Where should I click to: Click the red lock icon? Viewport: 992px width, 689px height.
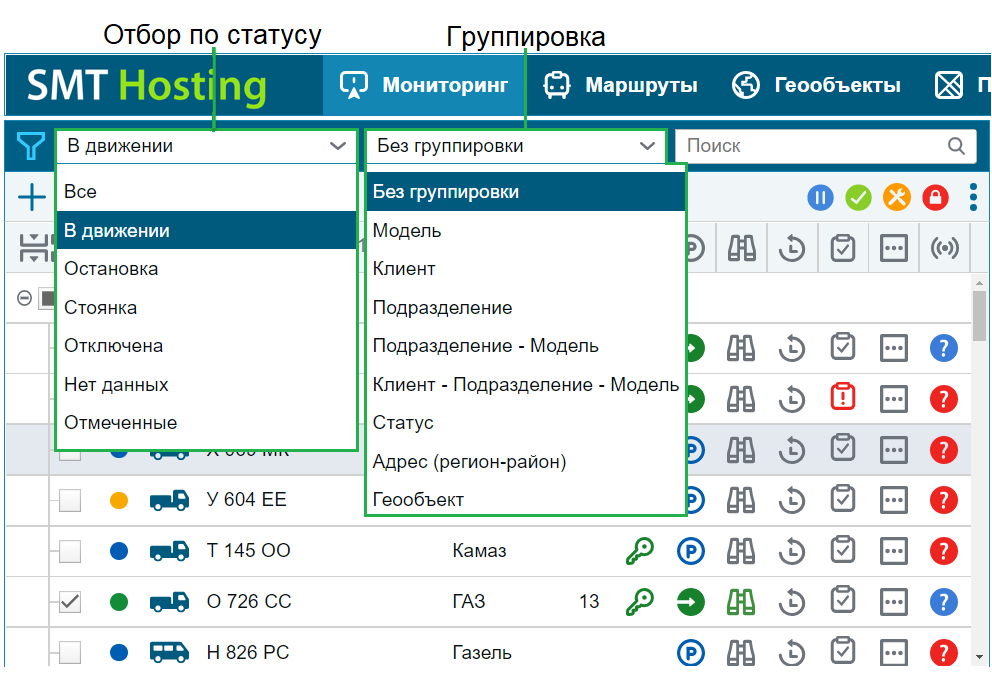tap(935, 198)
